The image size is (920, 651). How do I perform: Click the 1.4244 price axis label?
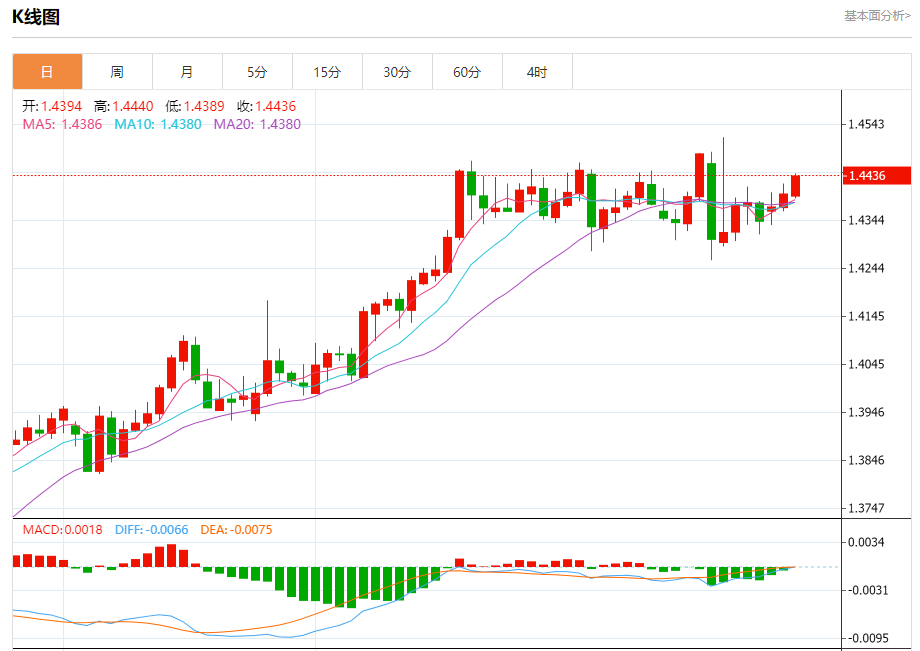point(866,269)
